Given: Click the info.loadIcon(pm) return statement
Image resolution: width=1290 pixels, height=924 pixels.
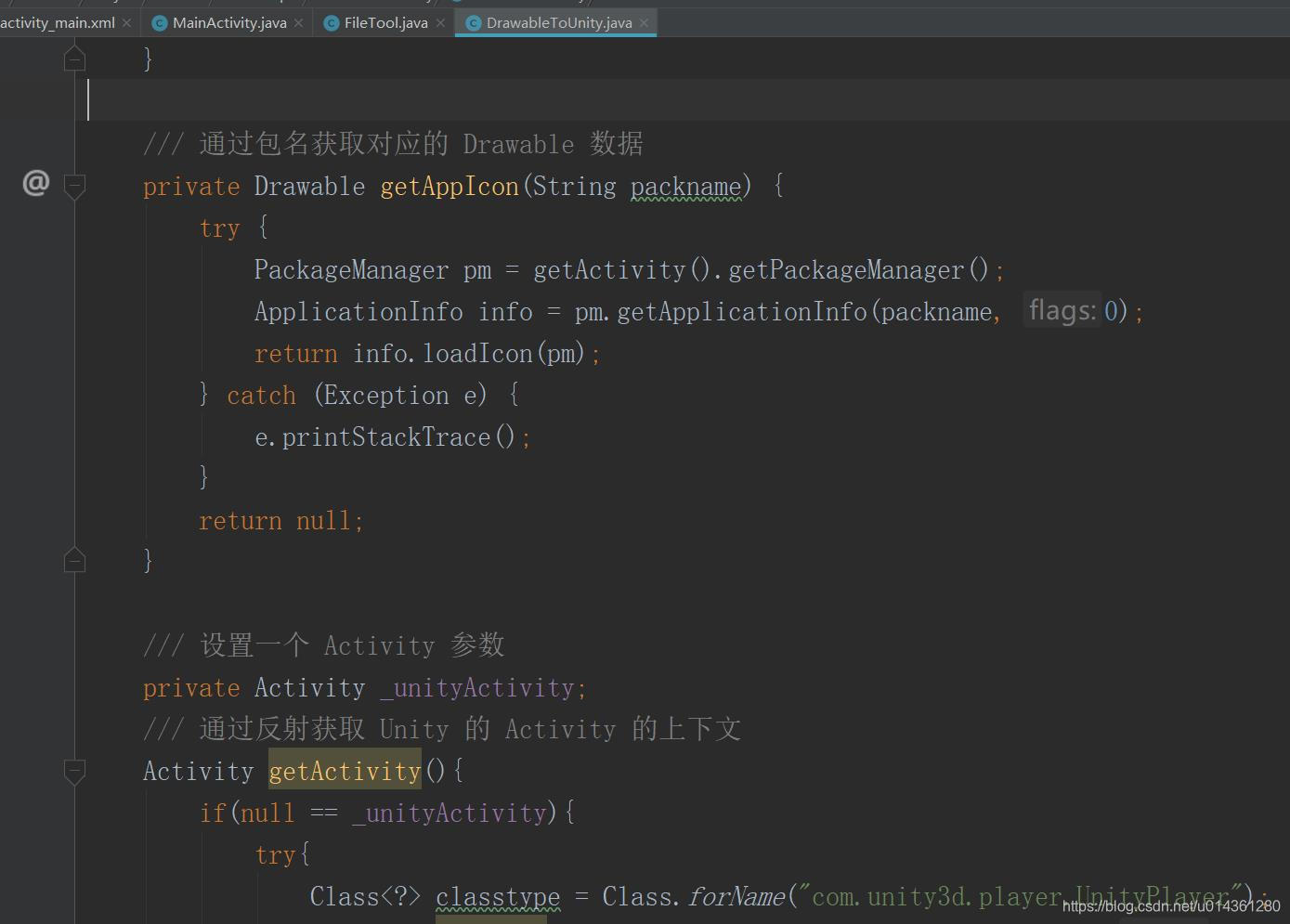Looking at the screenshot, I should [x=427, y=354].
